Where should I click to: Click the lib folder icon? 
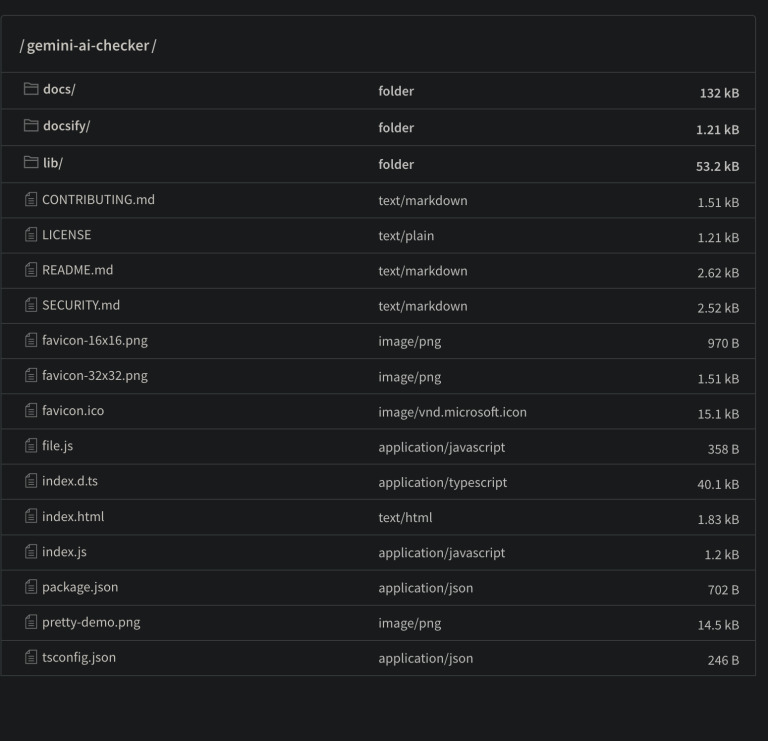31,163
